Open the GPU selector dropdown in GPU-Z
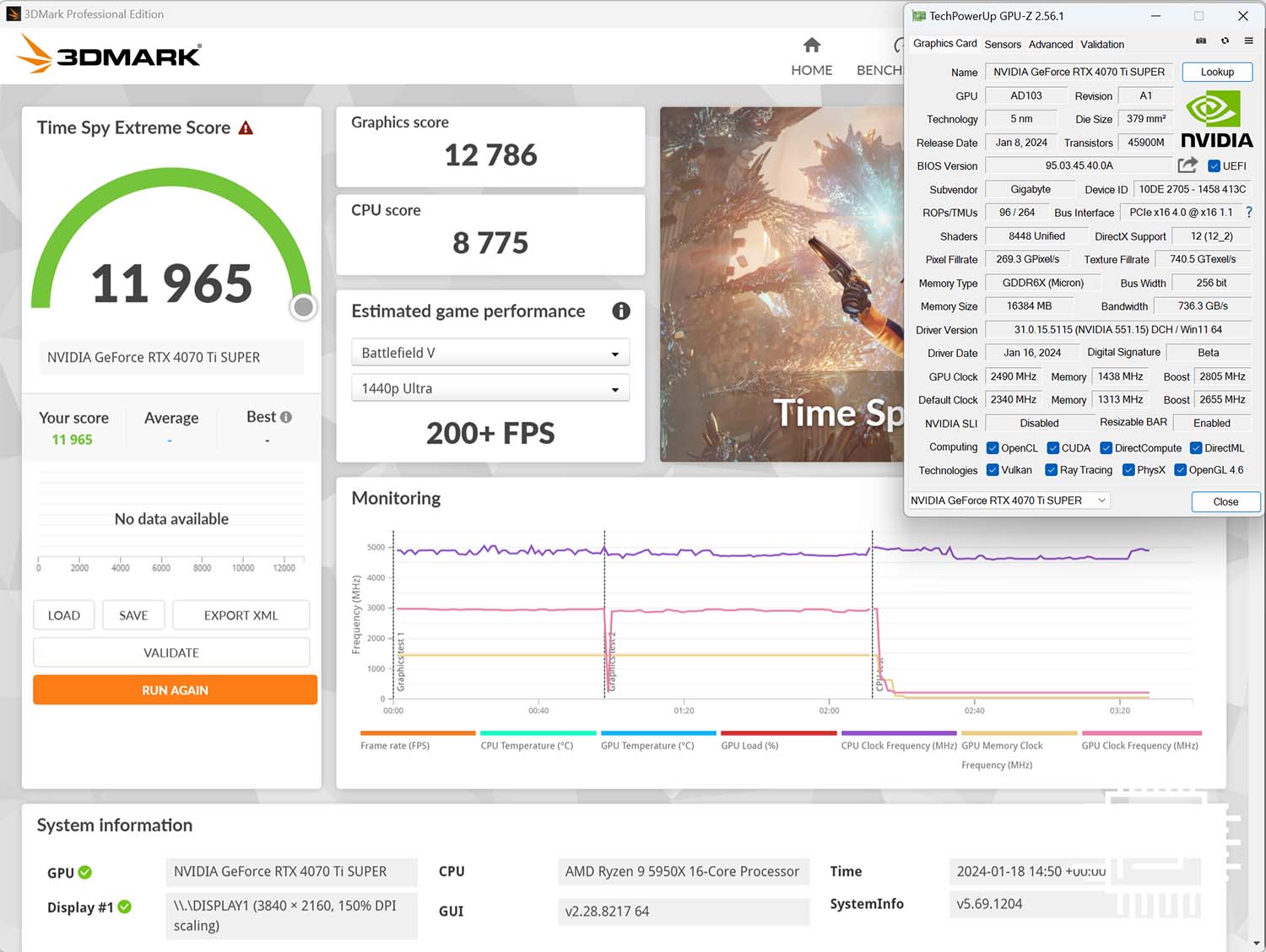This screenshot has height=952, width=1266. point(1009,500)
